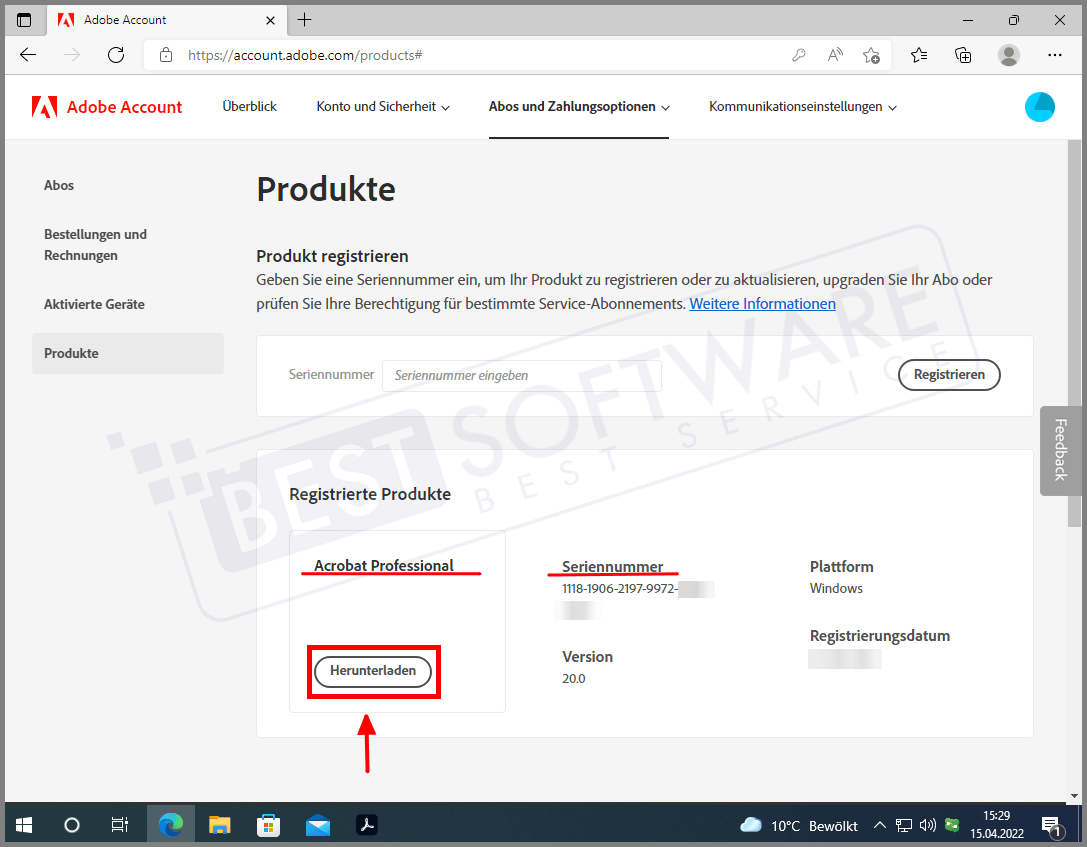The image size is (1087, 847).
Task: Open the Weitere Informationen link
Action: click(762, 303)
